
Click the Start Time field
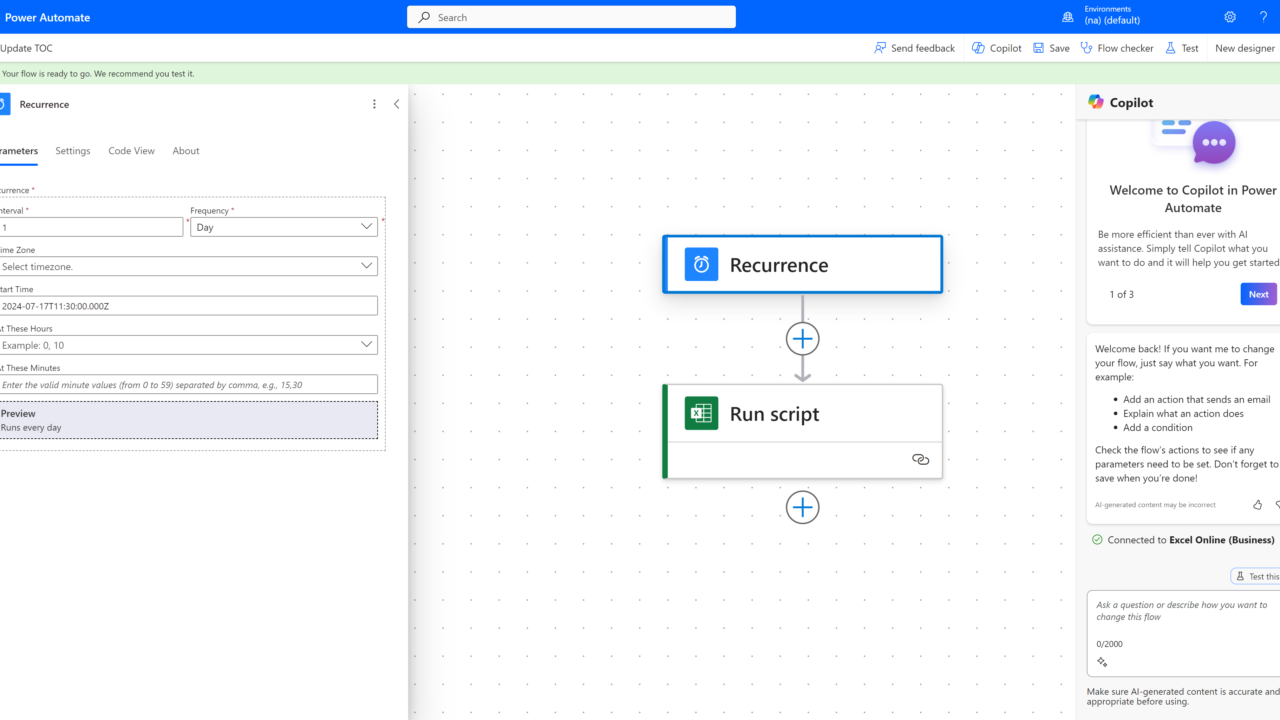tap(188, 306)
